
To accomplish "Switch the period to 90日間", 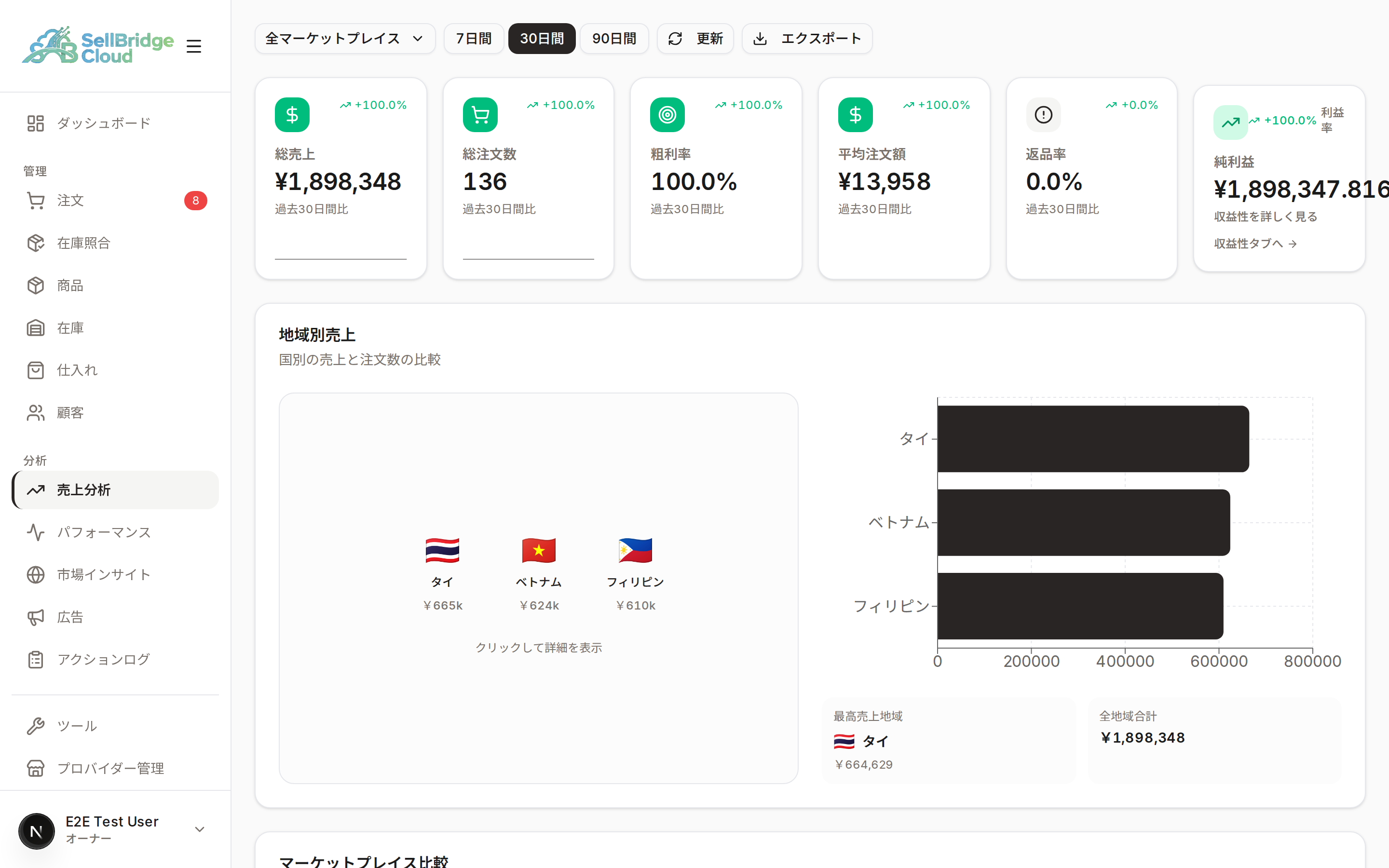I will (x=614, y=39).
